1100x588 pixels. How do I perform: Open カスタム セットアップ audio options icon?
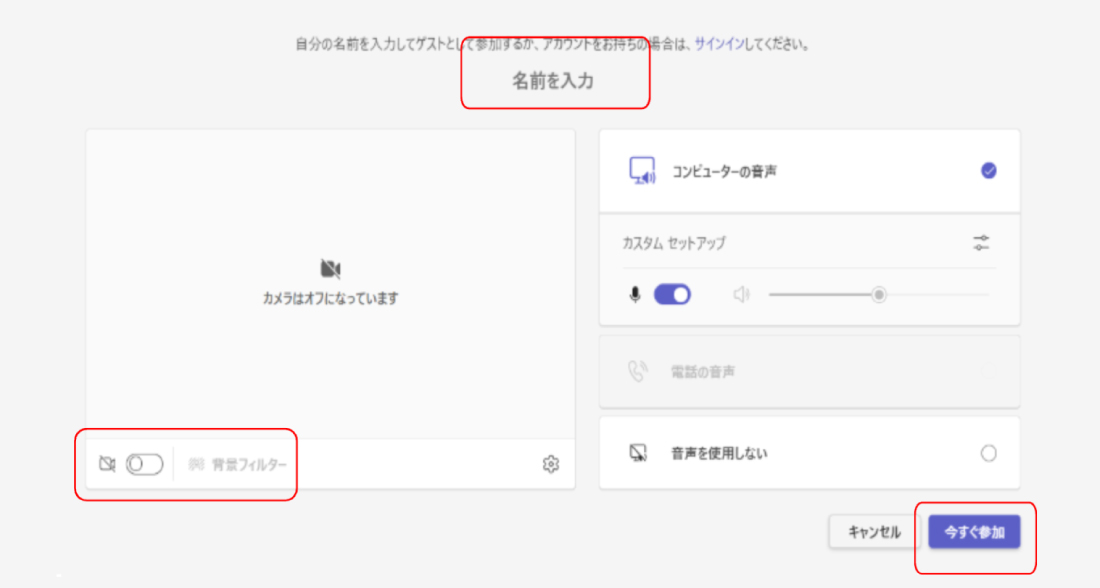coord(981,243)
